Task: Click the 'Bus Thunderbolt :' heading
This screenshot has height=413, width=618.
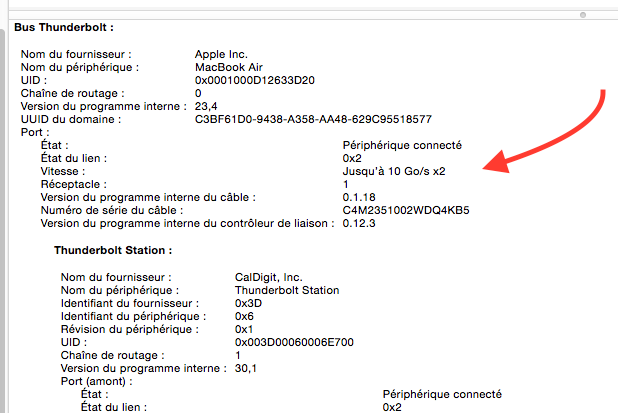Action: [64, 28]
